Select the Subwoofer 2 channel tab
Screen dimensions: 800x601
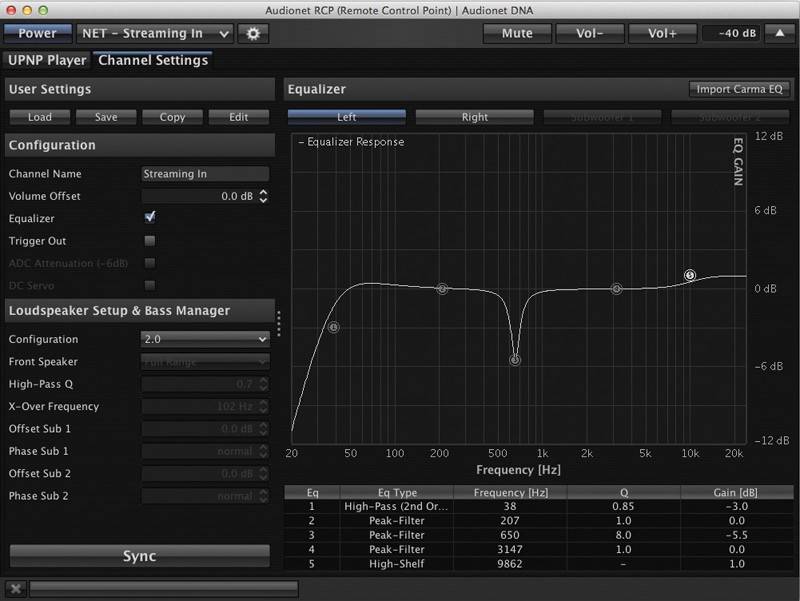[730, 117]
